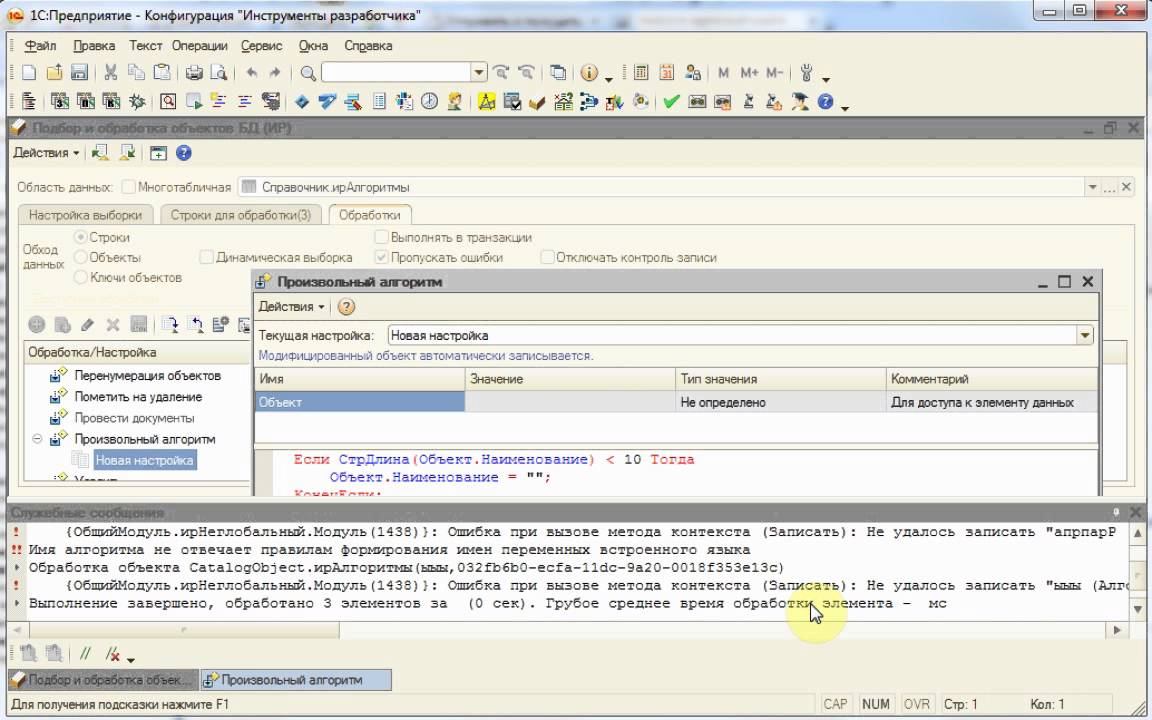Screen dimensions: 1152x720
Task: Switch to the Строки для обработки(3) tab
Action: click(x=240, y=215)
